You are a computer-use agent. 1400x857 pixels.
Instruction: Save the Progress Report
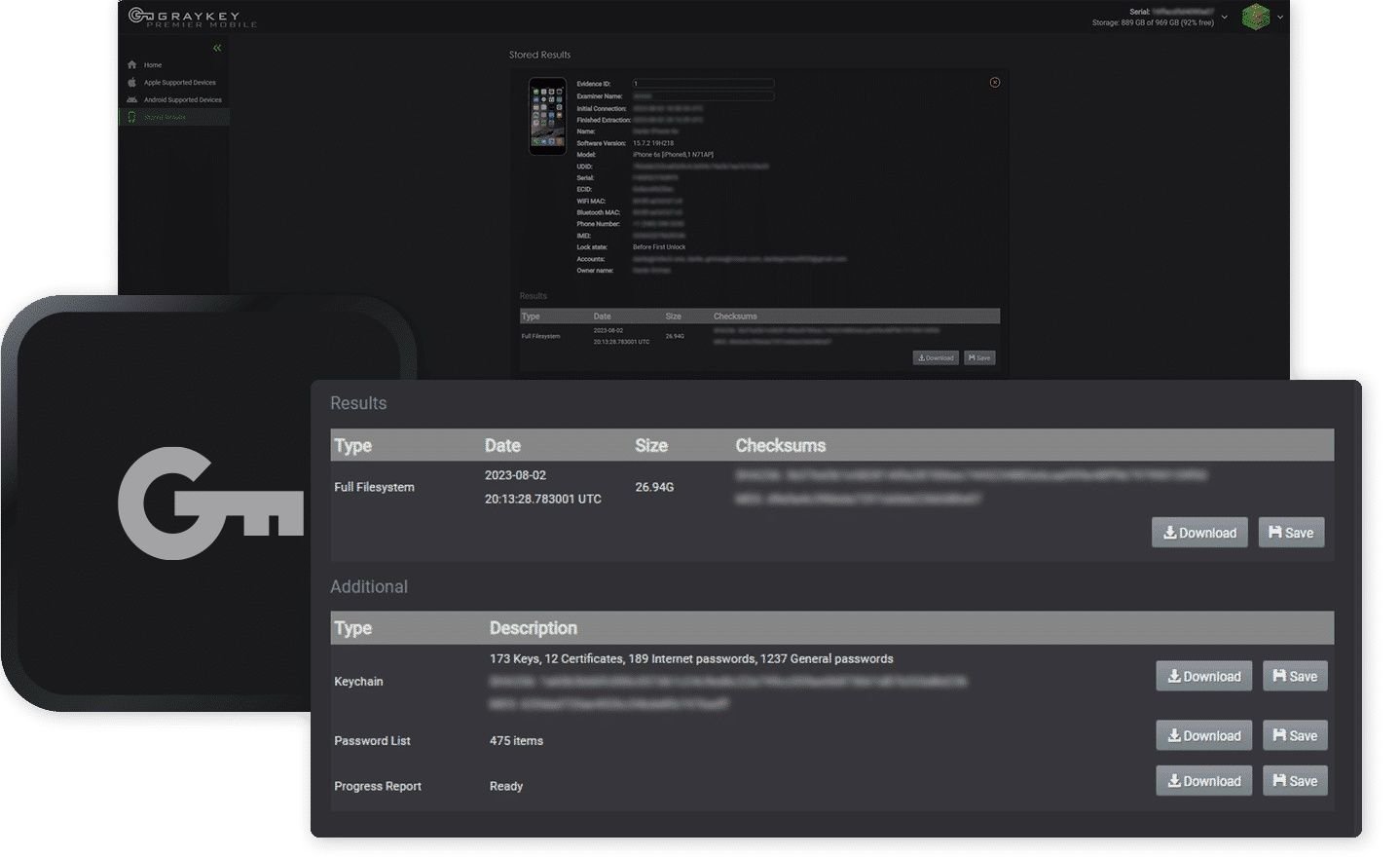(1295, 781)
